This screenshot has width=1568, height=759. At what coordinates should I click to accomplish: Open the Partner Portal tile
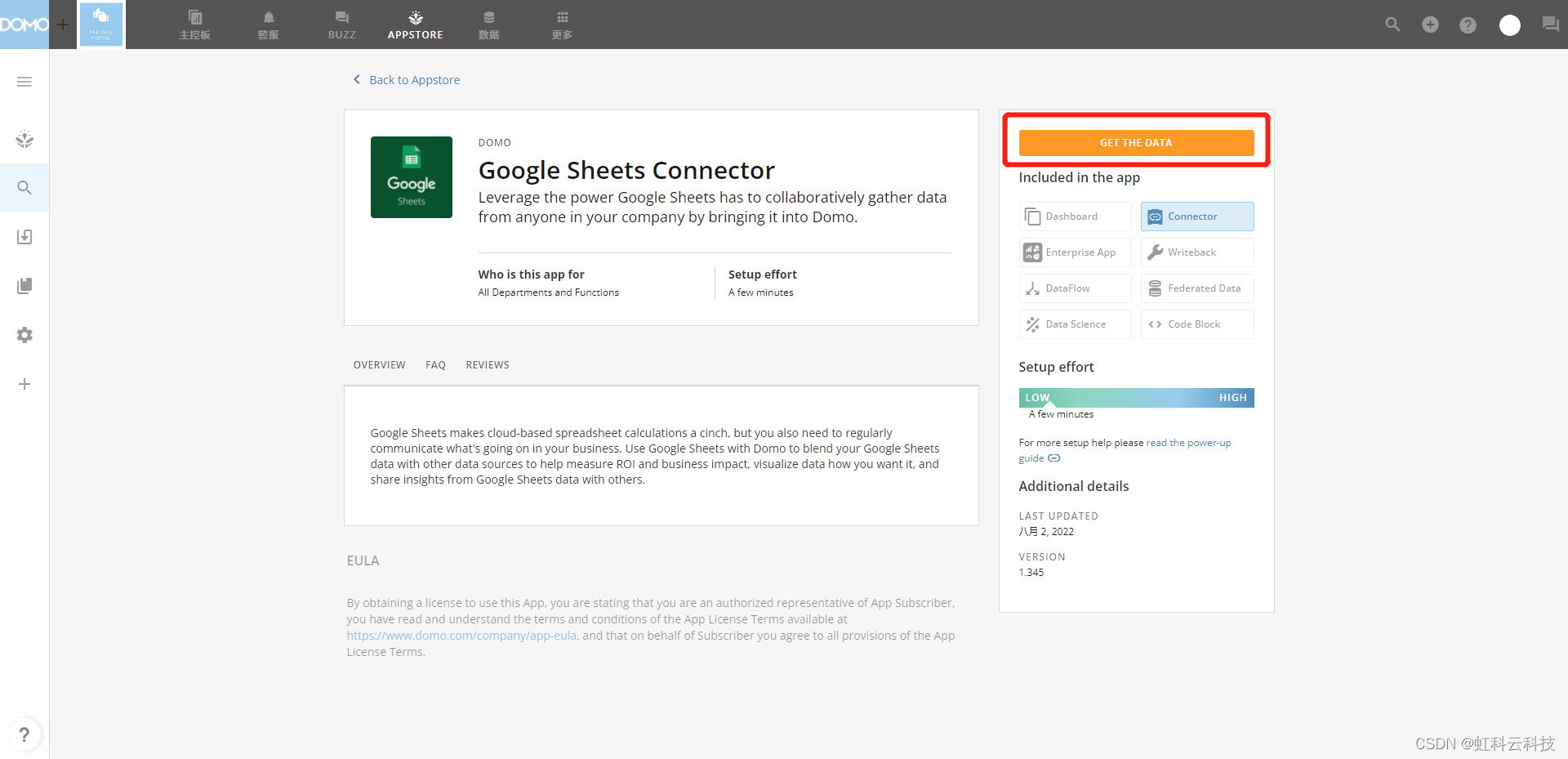101,25
